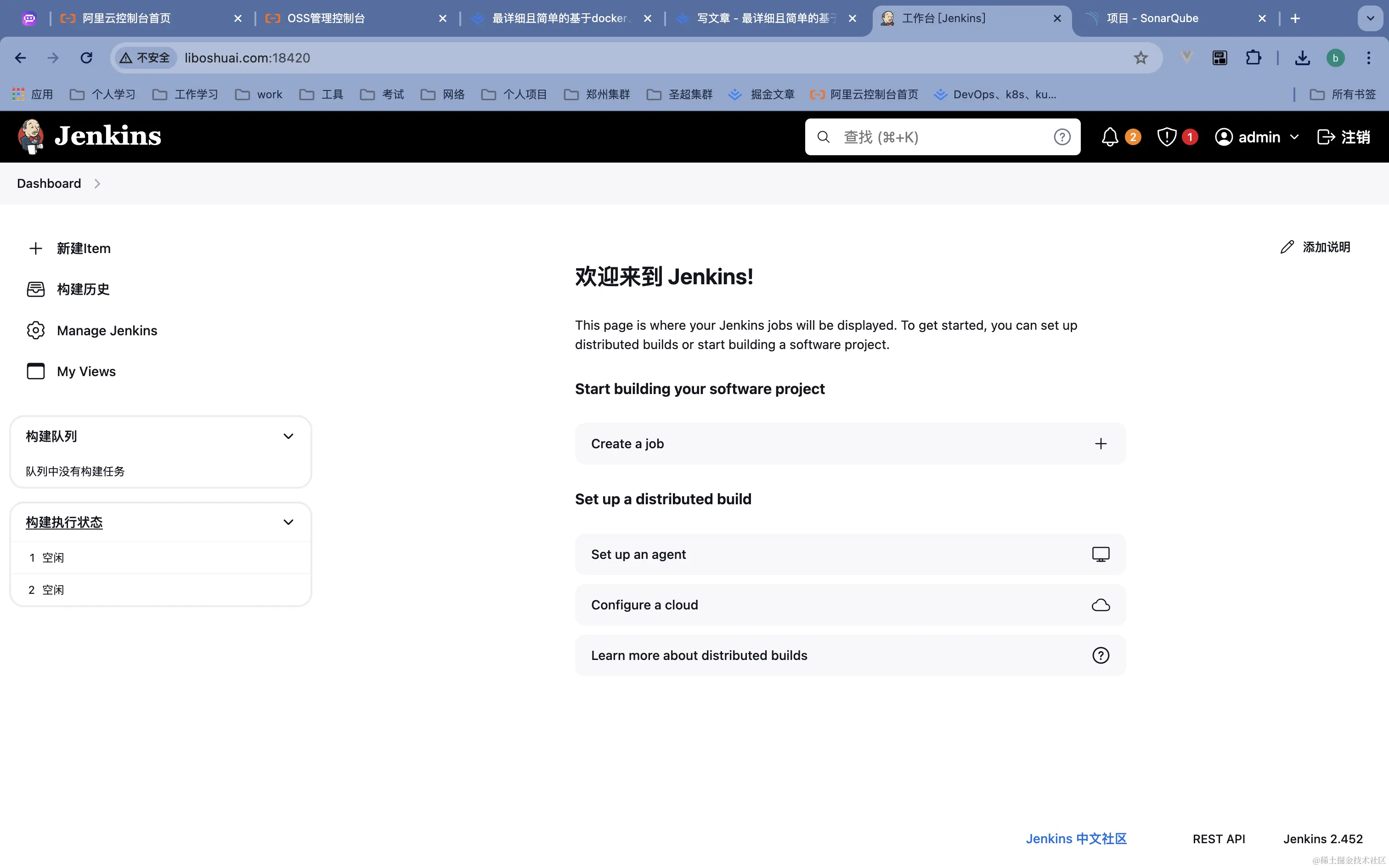Click the notification bell icon

[x=1109, y=137]
